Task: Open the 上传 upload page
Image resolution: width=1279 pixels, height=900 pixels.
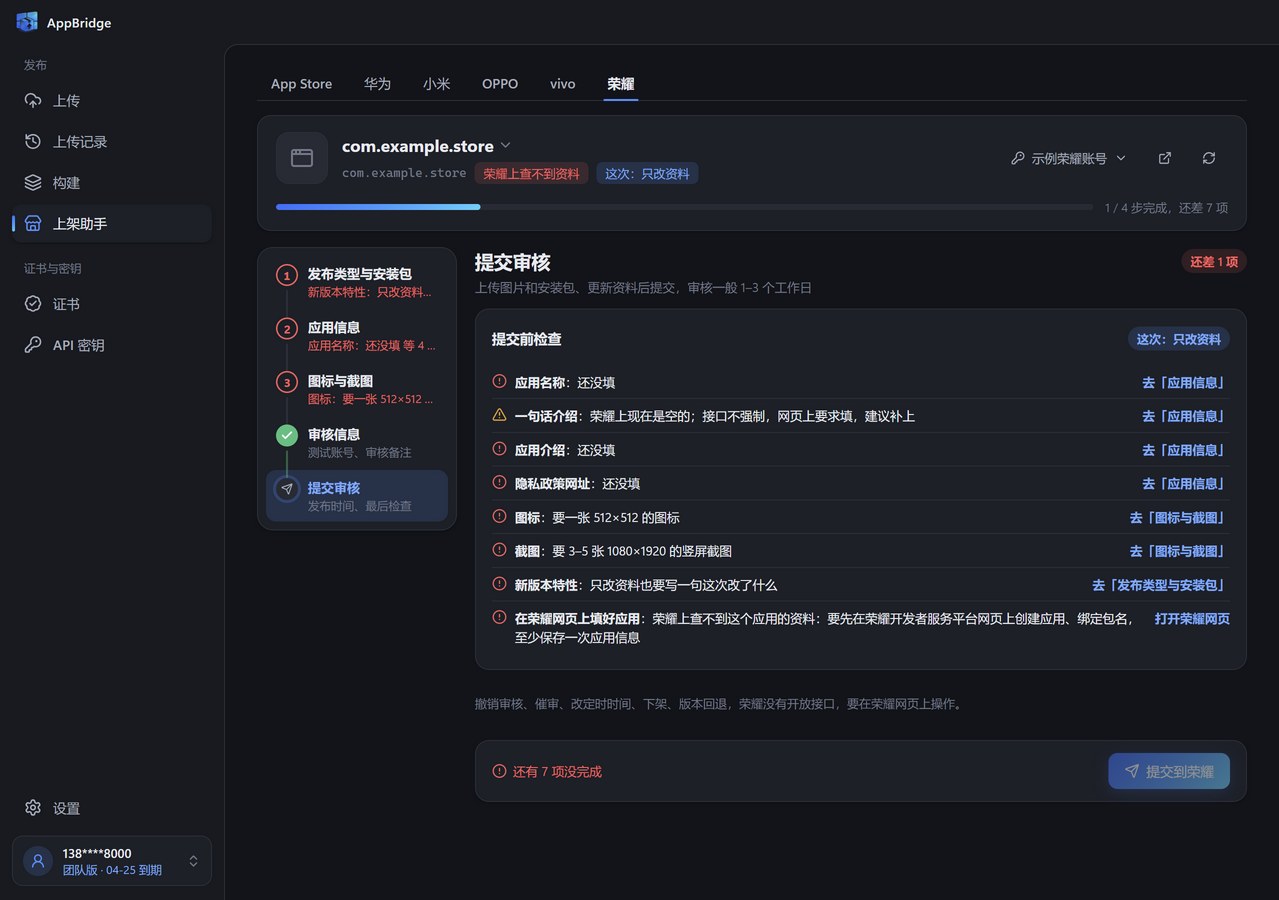Action: (x=112, y=101)
